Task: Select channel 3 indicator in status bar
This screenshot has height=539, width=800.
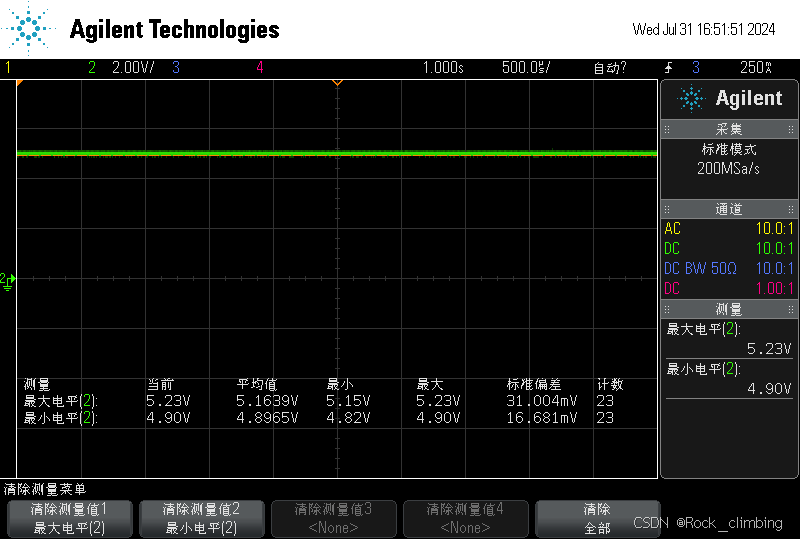Action: 176,67
